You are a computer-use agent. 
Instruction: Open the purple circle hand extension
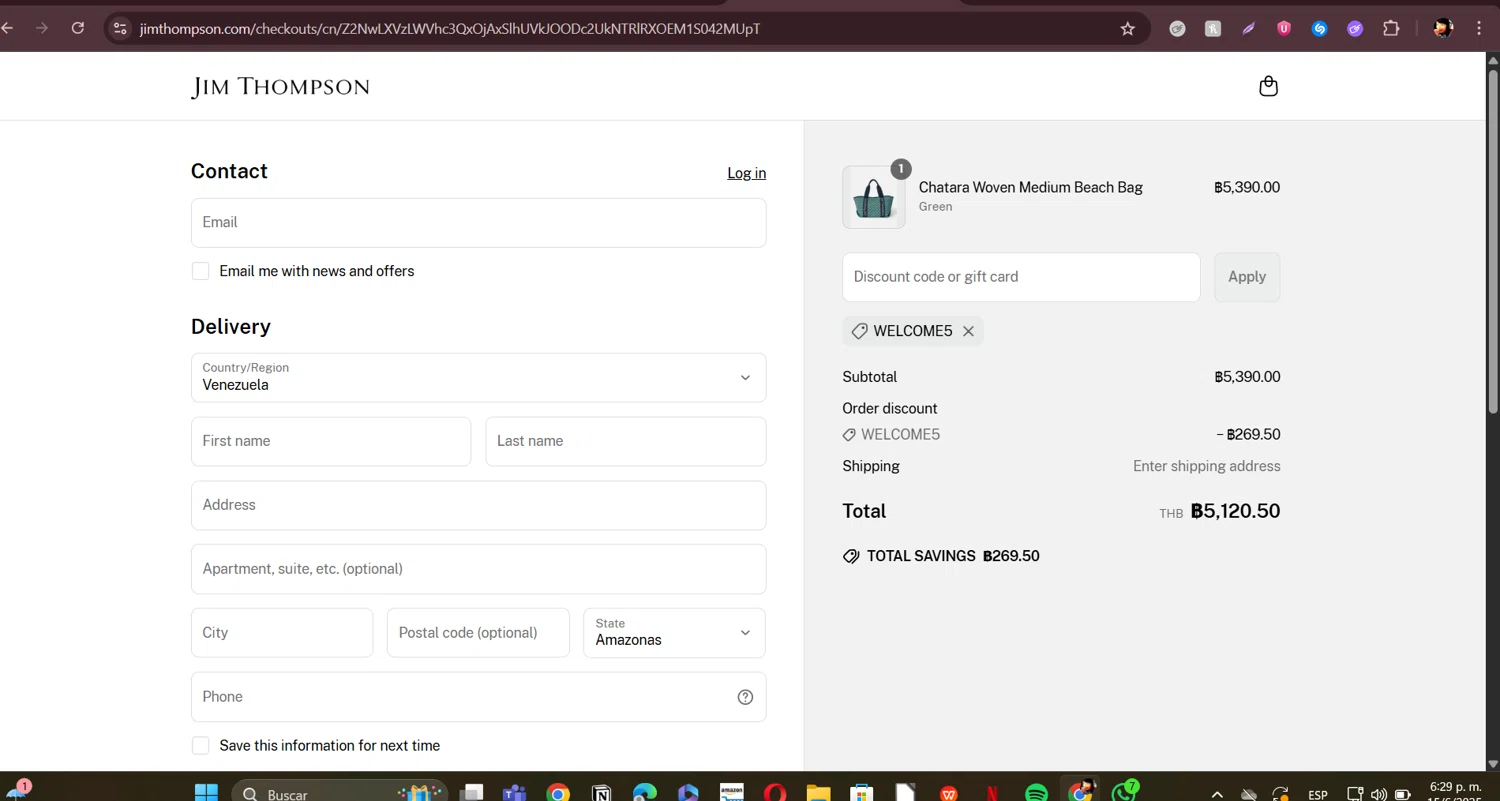(1355, 29)
